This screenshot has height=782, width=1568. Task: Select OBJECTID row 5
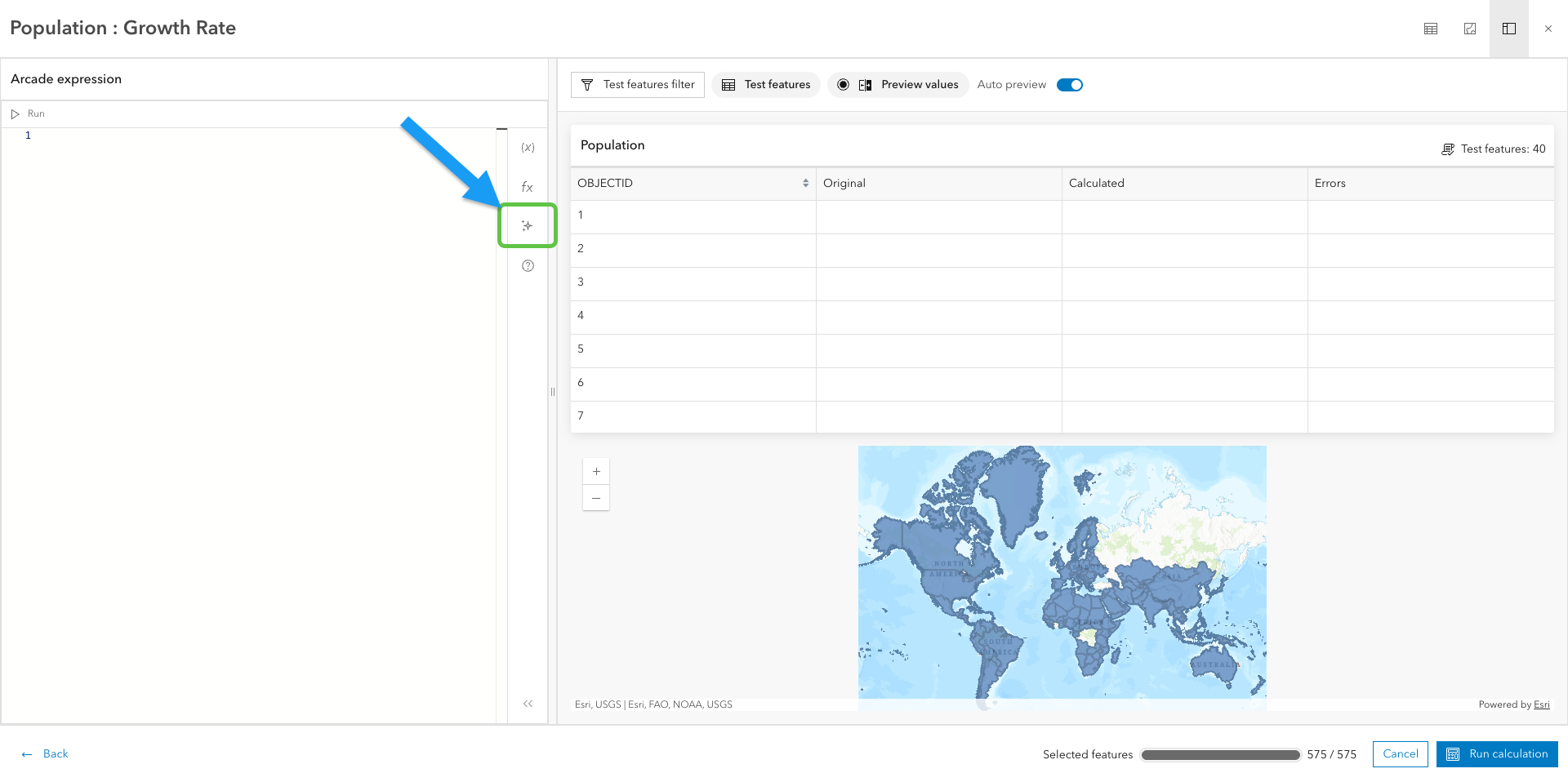point(1062,350)
